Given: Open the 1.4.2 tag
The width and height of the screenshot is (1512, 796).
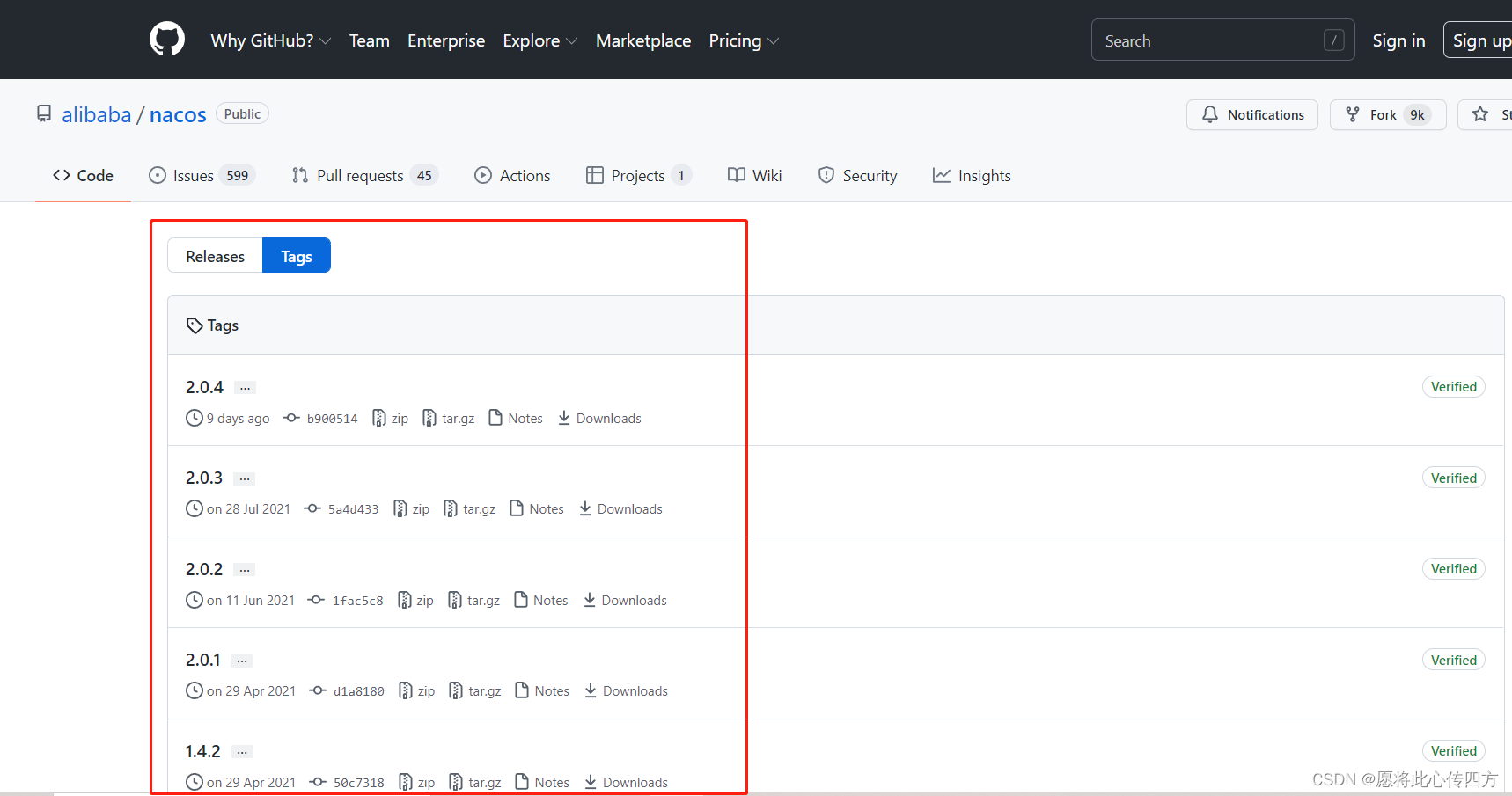Looking at the screenshot, I should tap(203, 751).
